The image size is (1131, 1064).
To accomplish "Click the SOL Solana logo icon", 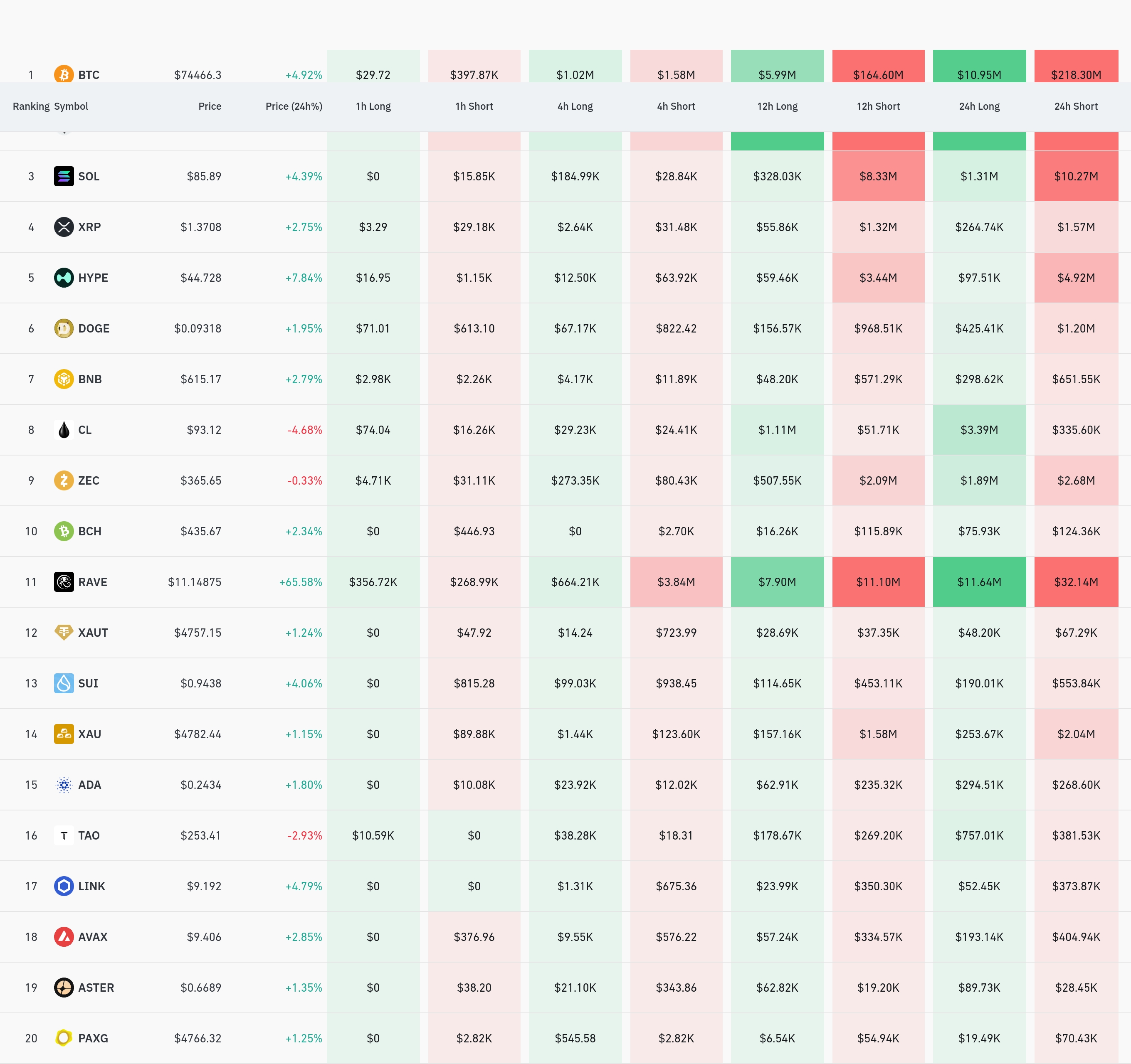I will tap(64, 176).
